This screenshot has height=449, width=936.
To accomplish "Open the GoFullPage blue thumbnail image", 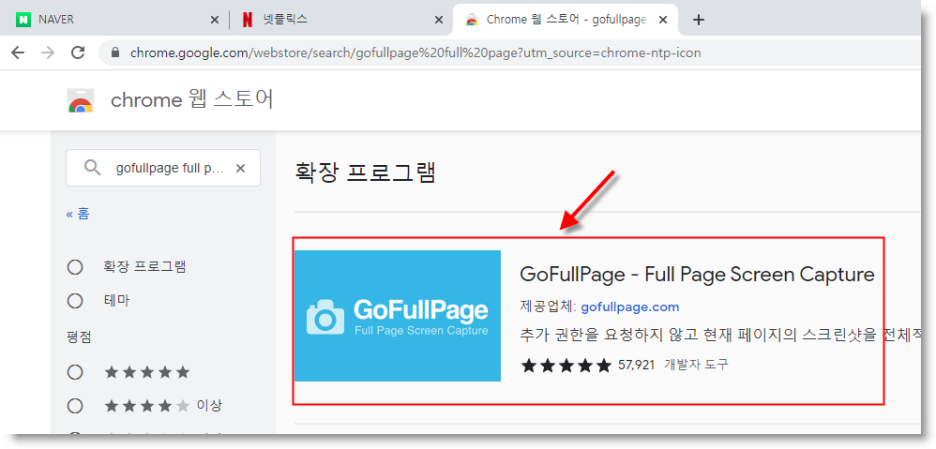I will (398, 316).
